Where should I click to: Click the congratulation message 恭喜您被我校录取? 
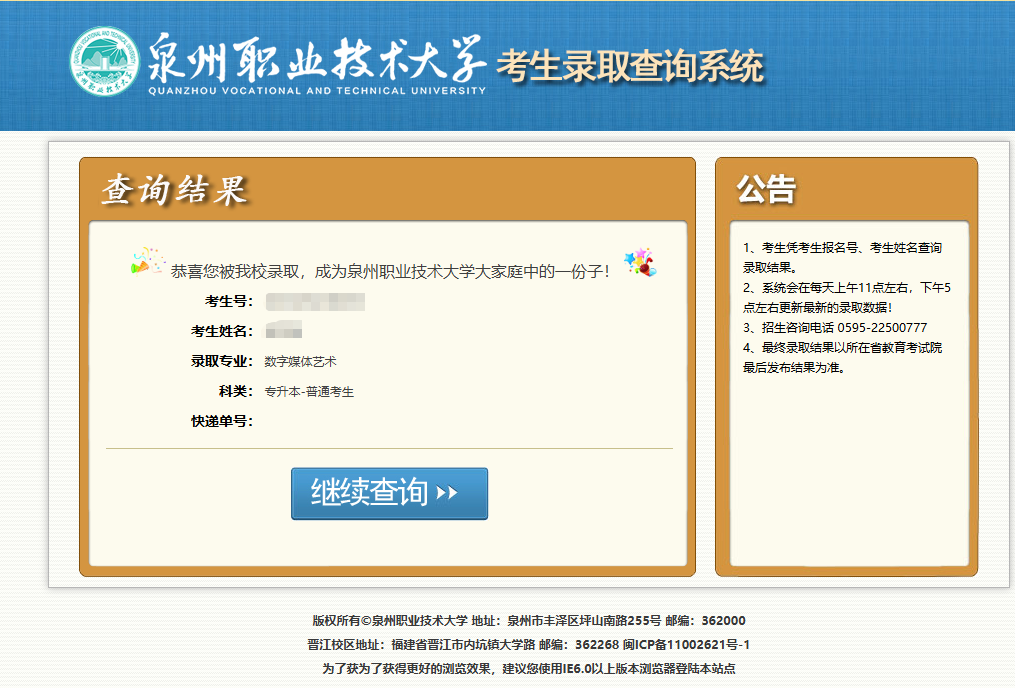[390, 271]
